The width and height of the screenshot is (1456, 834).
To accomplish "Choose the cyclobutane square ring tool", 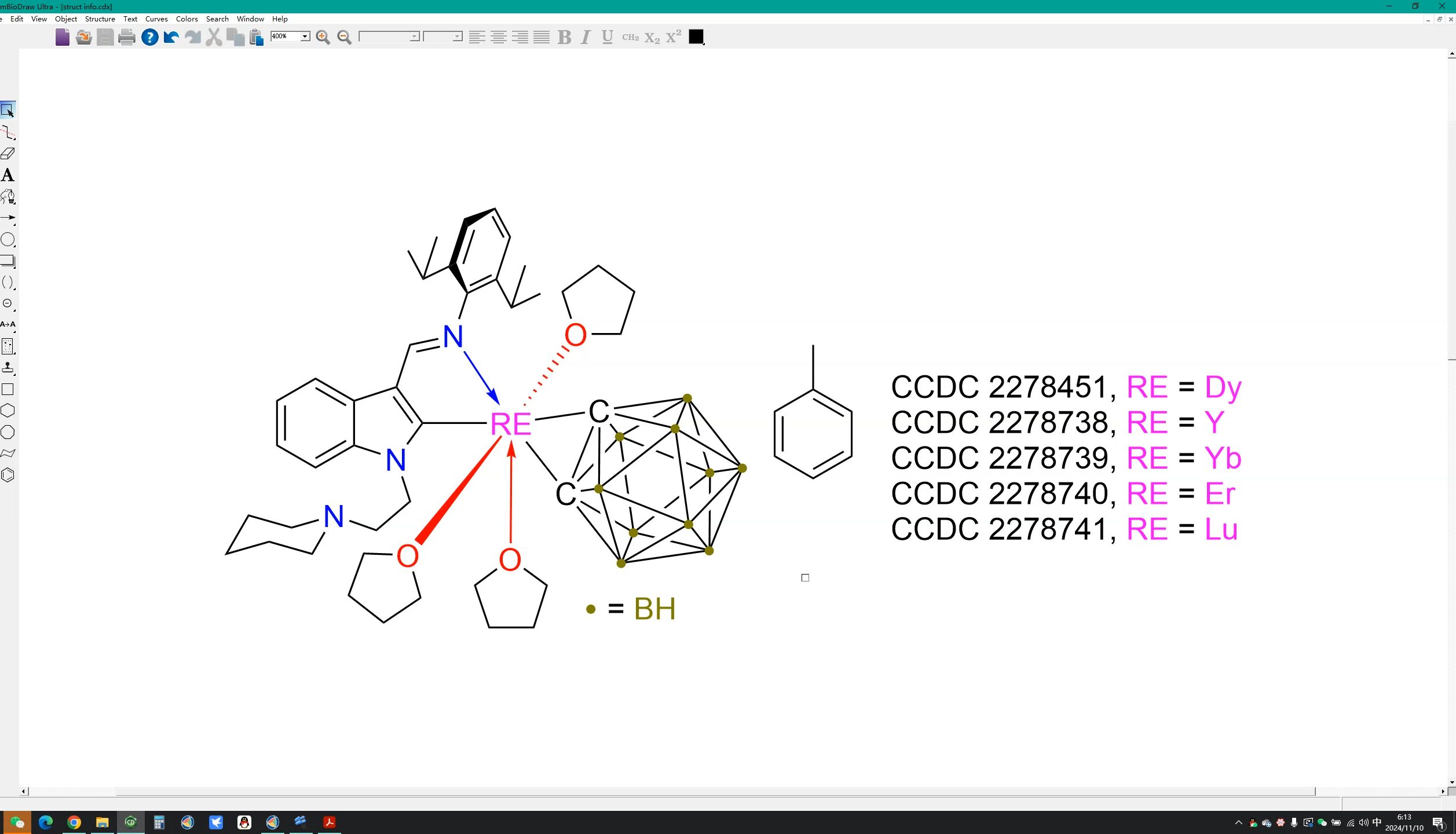I will (8, 389).
